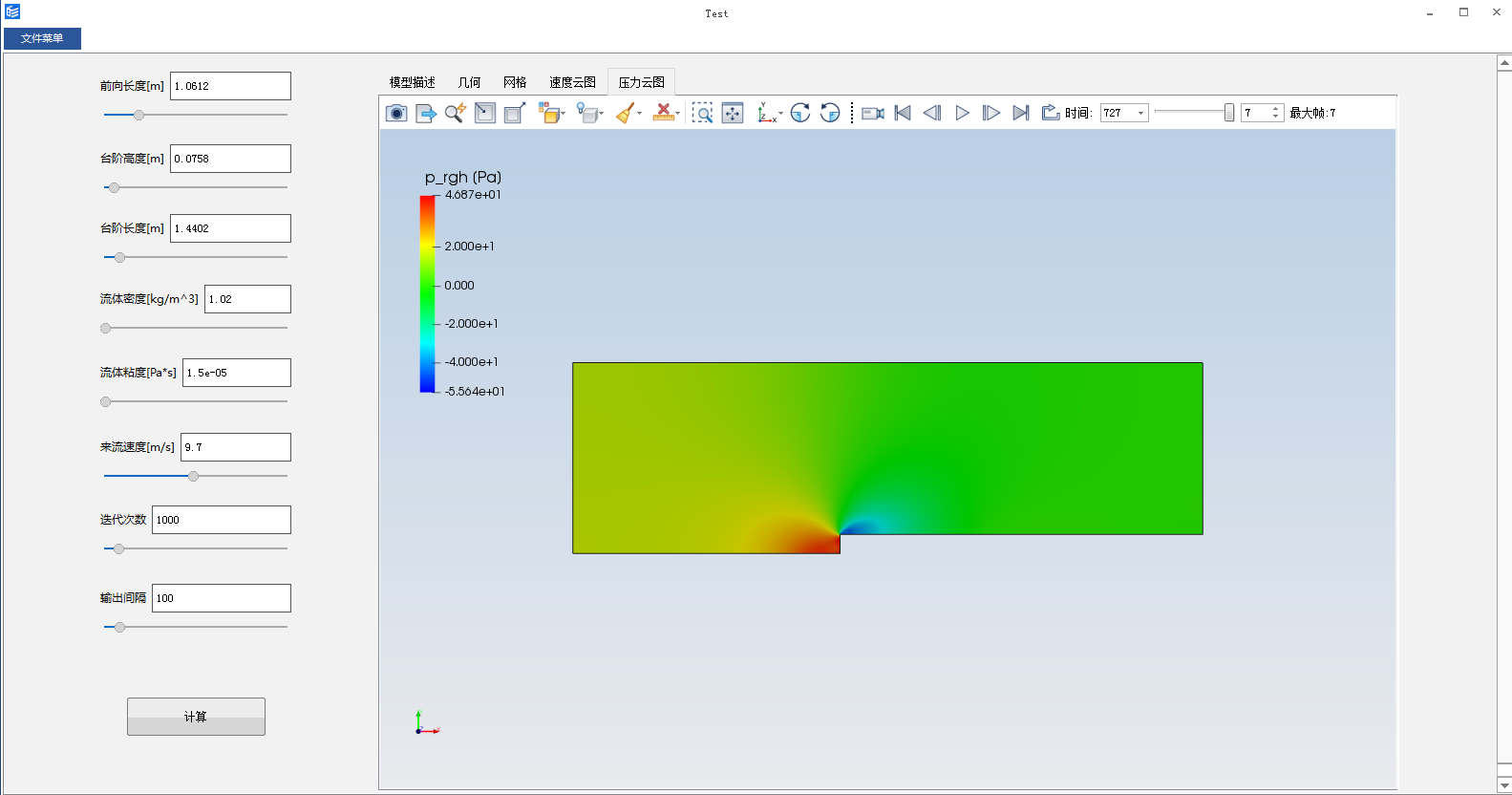Click the box with diagonal arrow icon
The width and height of the screenshot is (1512, 795).
point(515,113)
